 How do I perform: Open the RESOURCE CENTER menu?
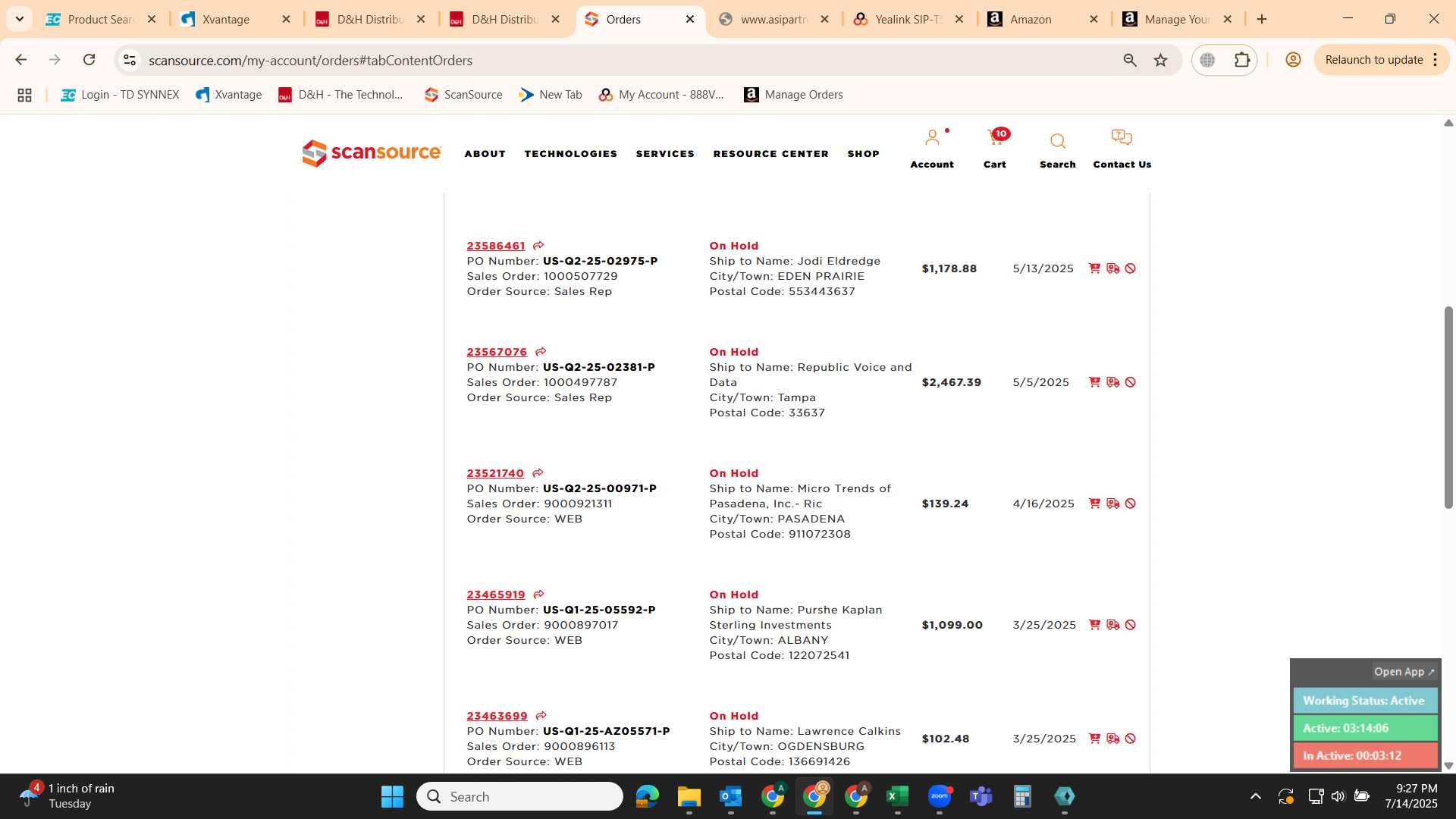pos(771,154)
